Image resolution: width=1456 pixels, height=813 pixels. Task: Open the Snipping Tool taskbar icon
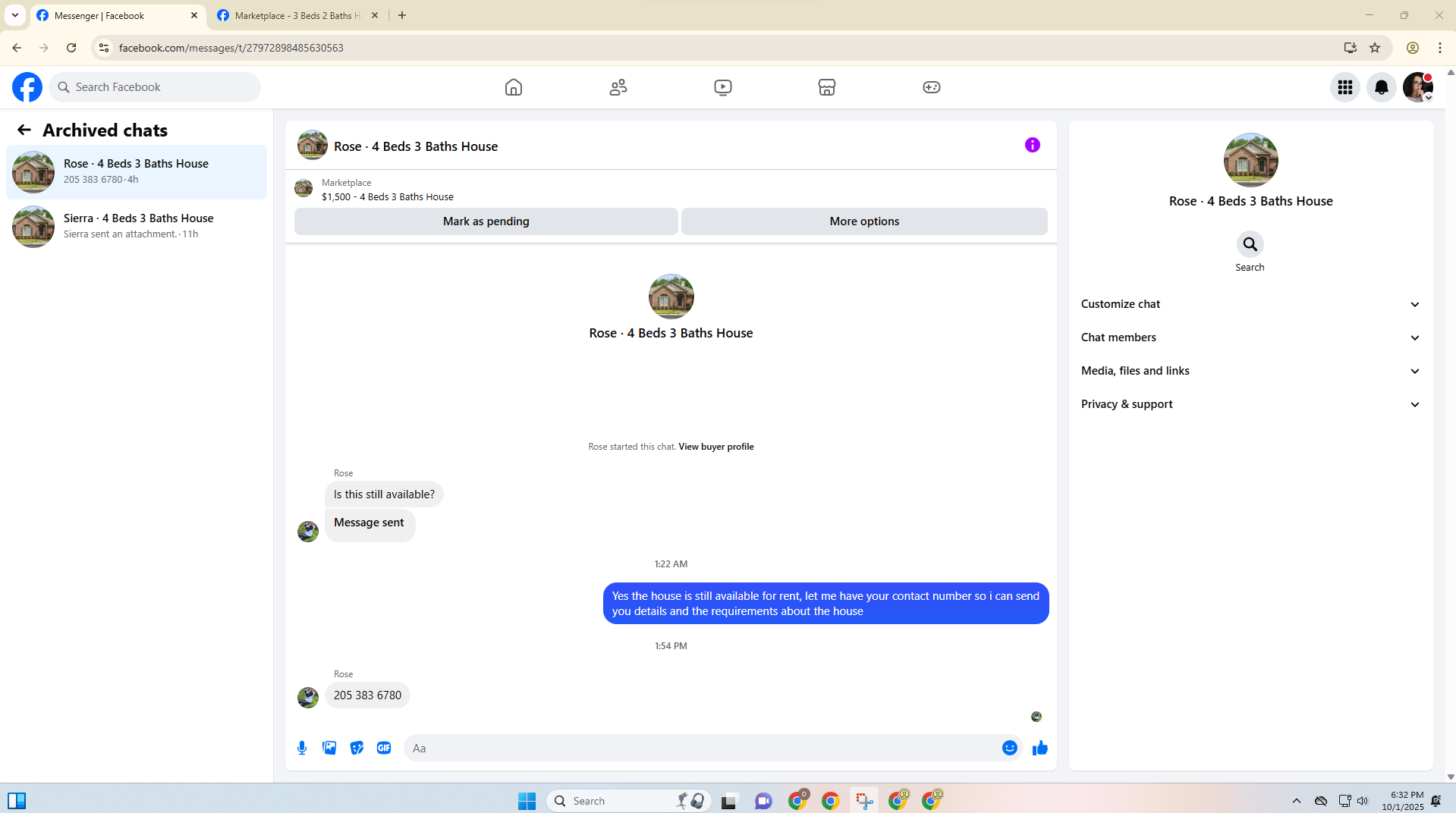coord(864,801)
